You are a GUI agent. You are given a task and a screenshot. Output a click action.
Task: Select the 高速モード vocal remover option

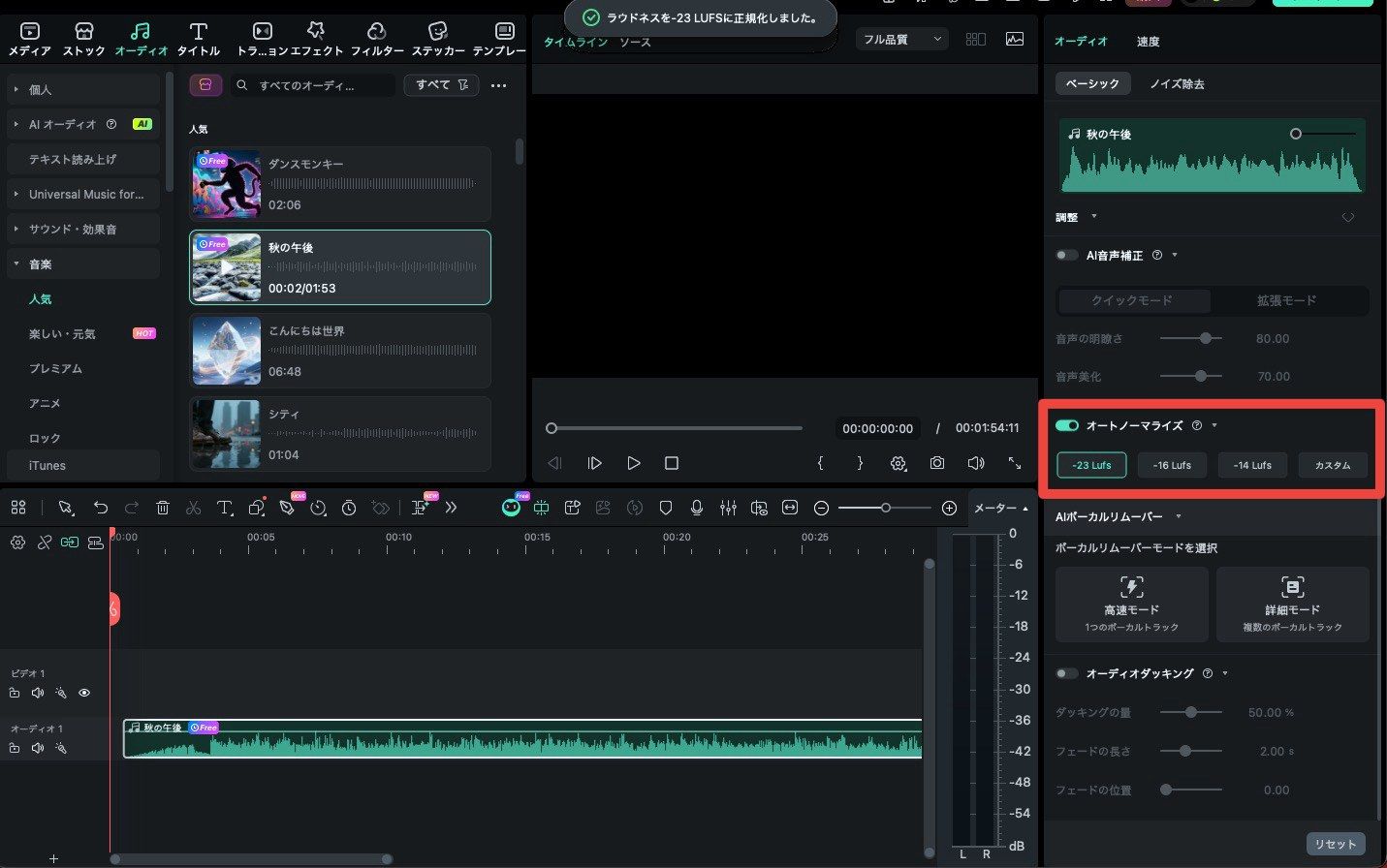(x=1131, y=604)
